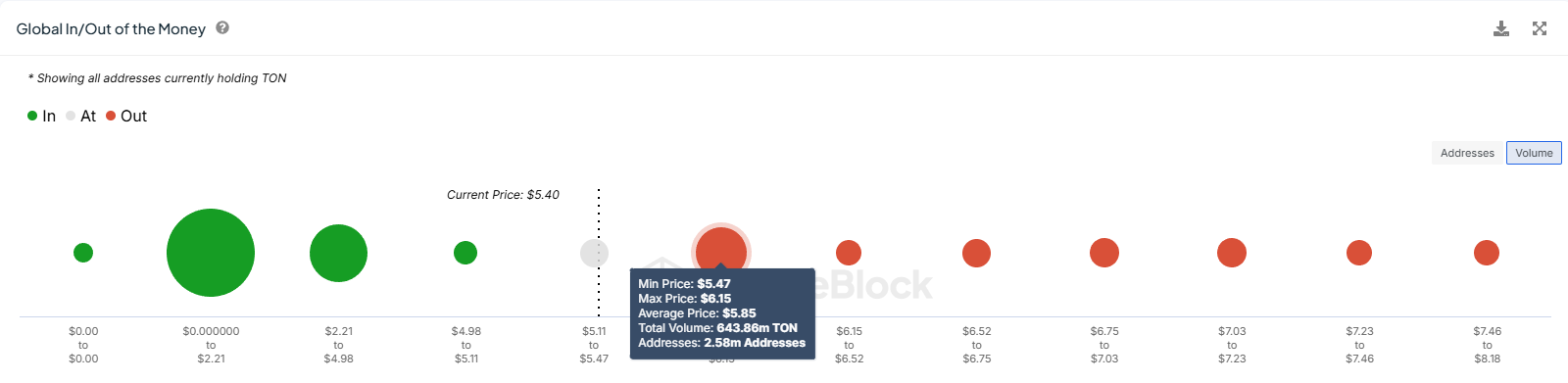Toggle the gray At legend item

click(x=80, y=116)
